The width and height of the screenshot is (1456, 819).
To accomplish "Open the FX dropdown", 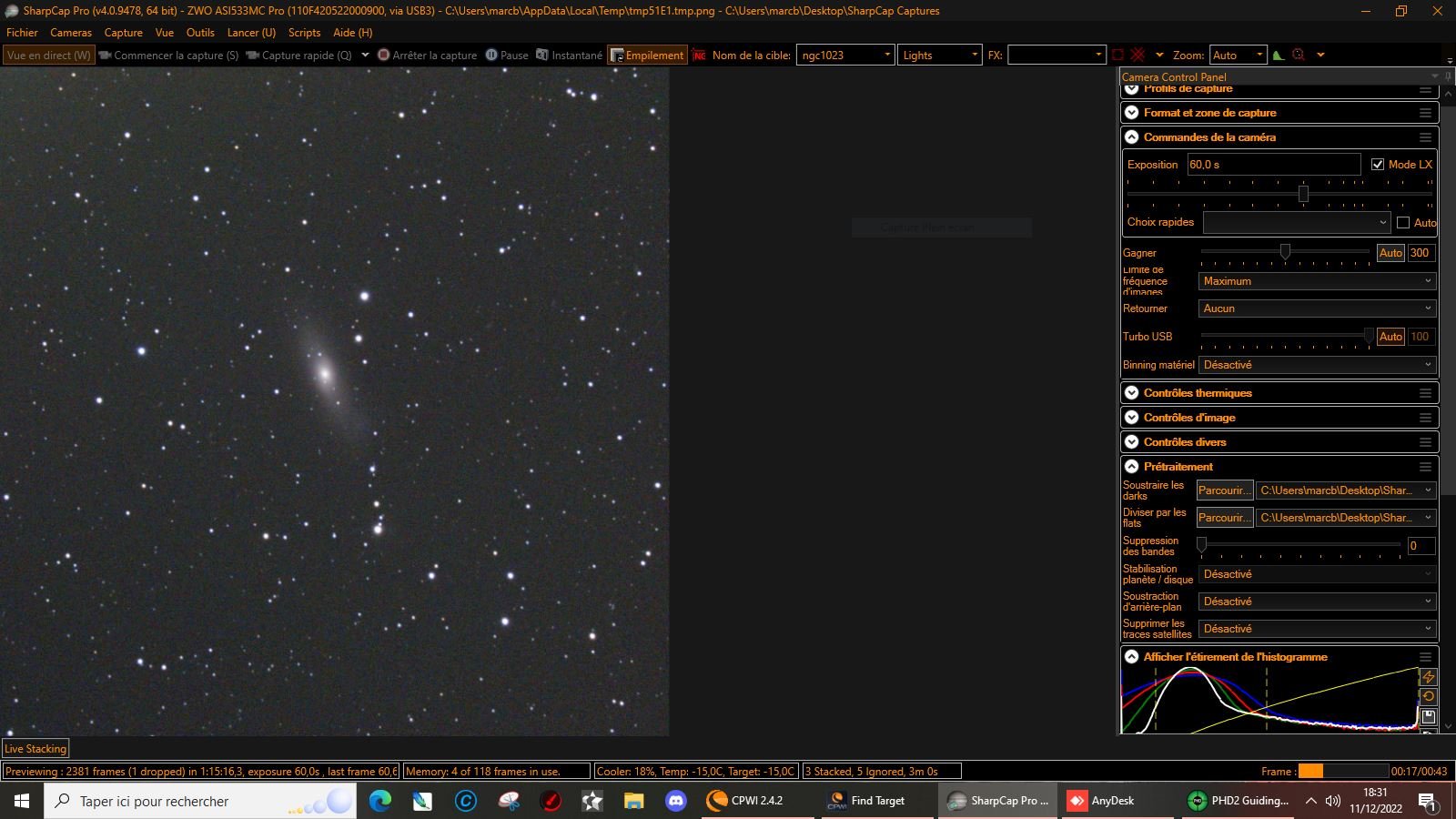I will (x=1057, y=56).
